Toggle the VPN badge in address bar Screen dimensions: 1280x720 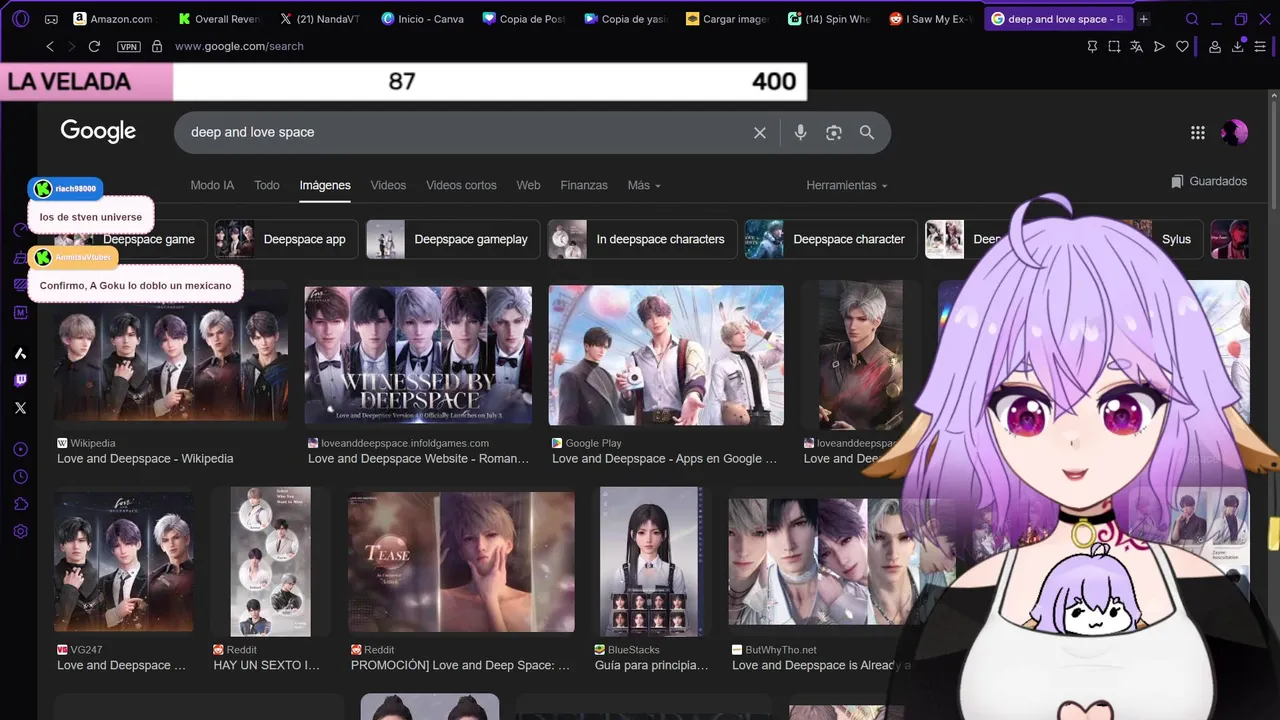point(128,47)
